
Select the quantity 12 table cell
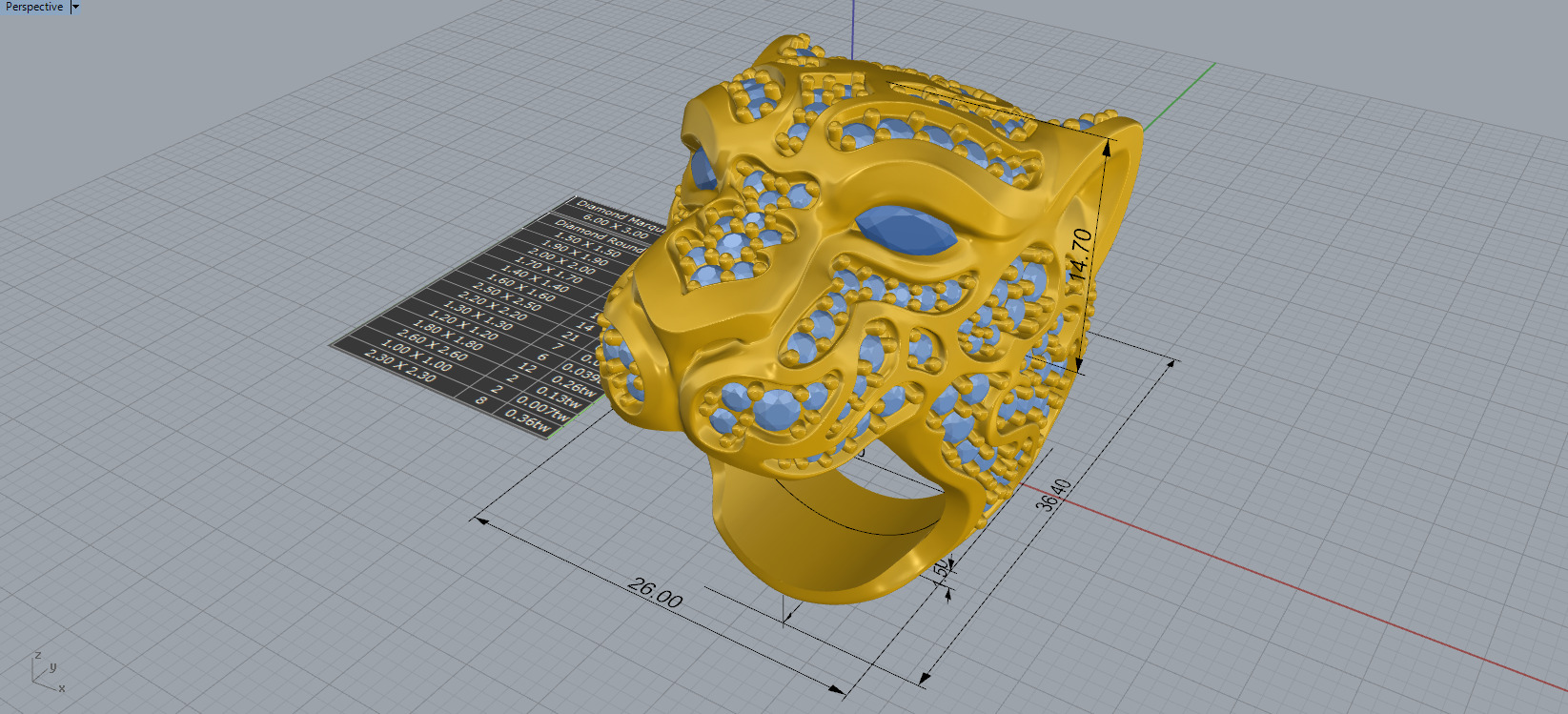[527, 368]
